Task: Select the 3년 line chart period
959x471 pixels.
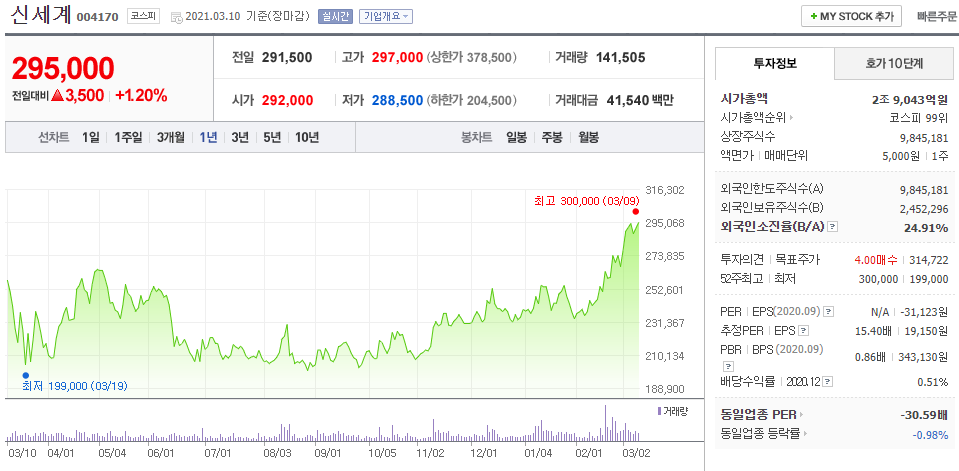Action: click(x=240, y=137)
